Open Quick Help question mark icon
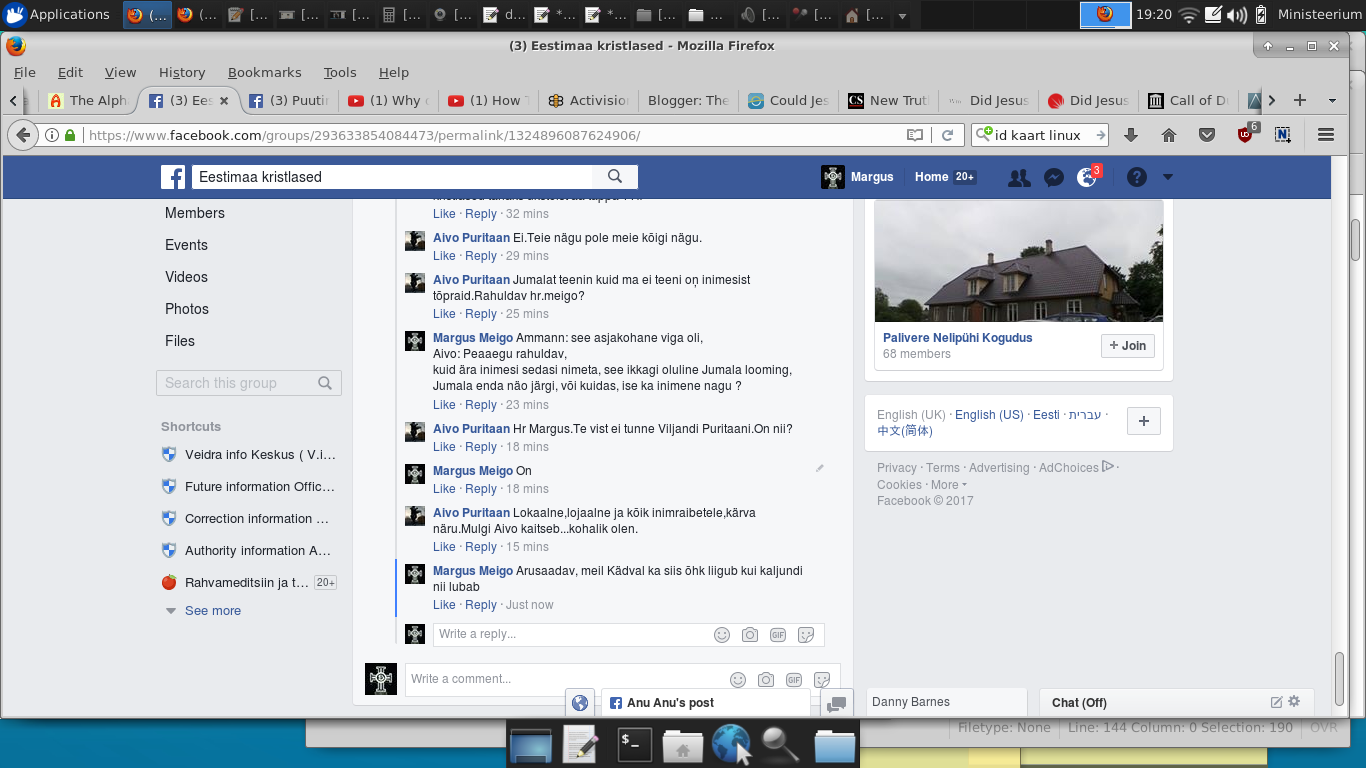Viewport: 1366px width, 768px height. coord(1137,177)
